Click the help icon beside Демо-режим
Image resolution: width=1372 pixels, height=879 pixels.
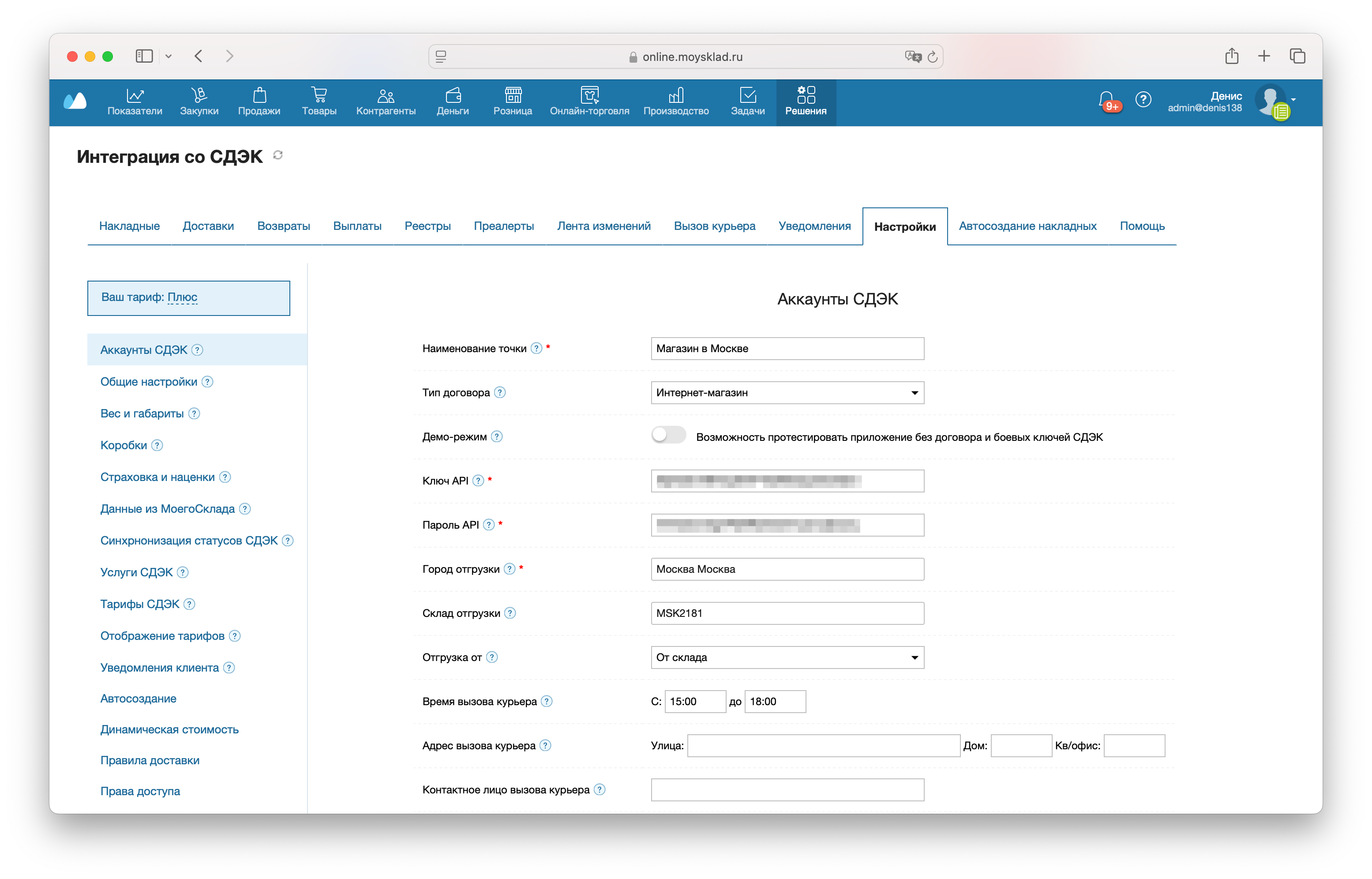tap(497, 437)
